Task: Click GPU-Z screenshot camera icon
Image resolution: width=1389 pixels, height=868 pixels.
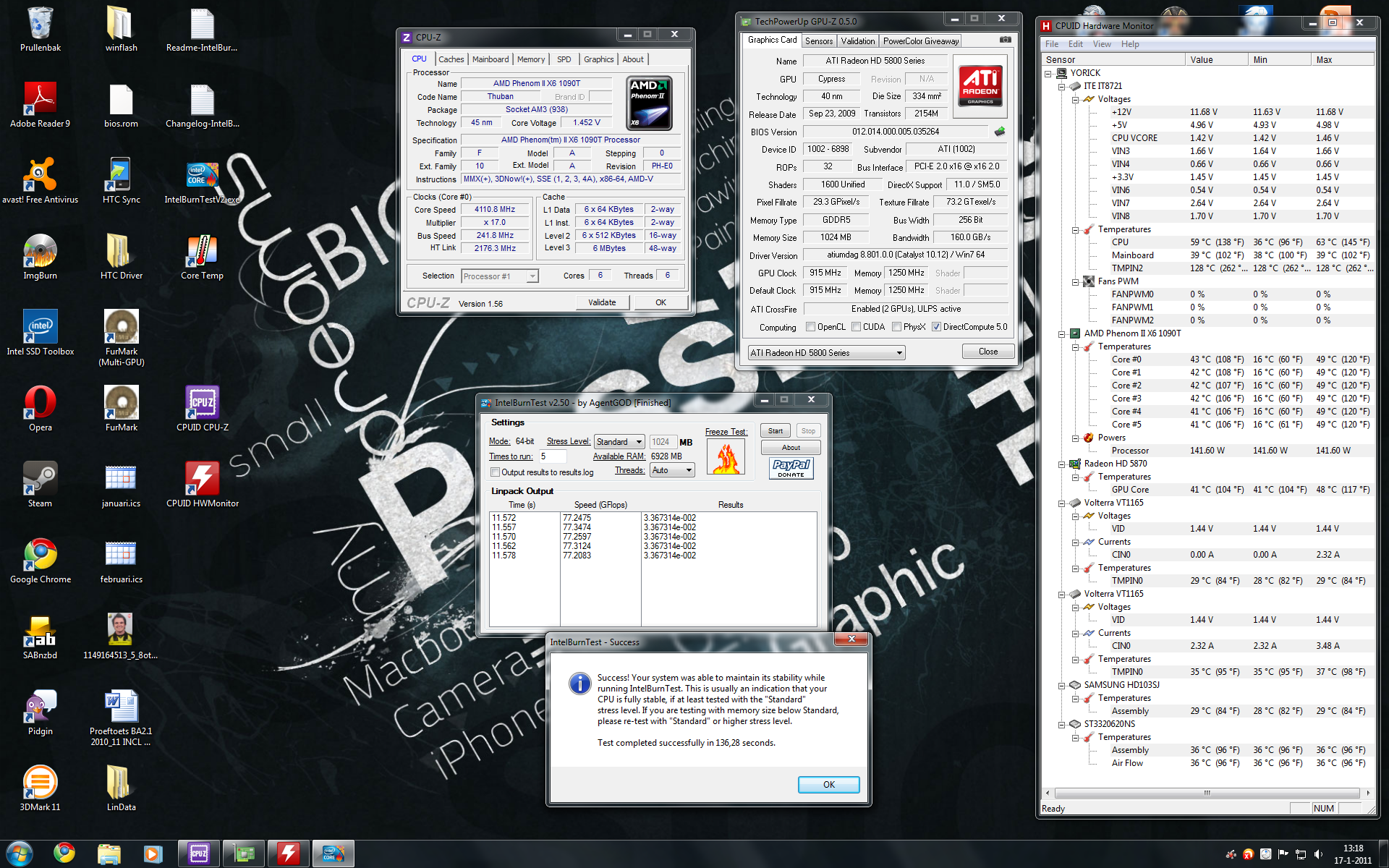Action: [1005, 40]
